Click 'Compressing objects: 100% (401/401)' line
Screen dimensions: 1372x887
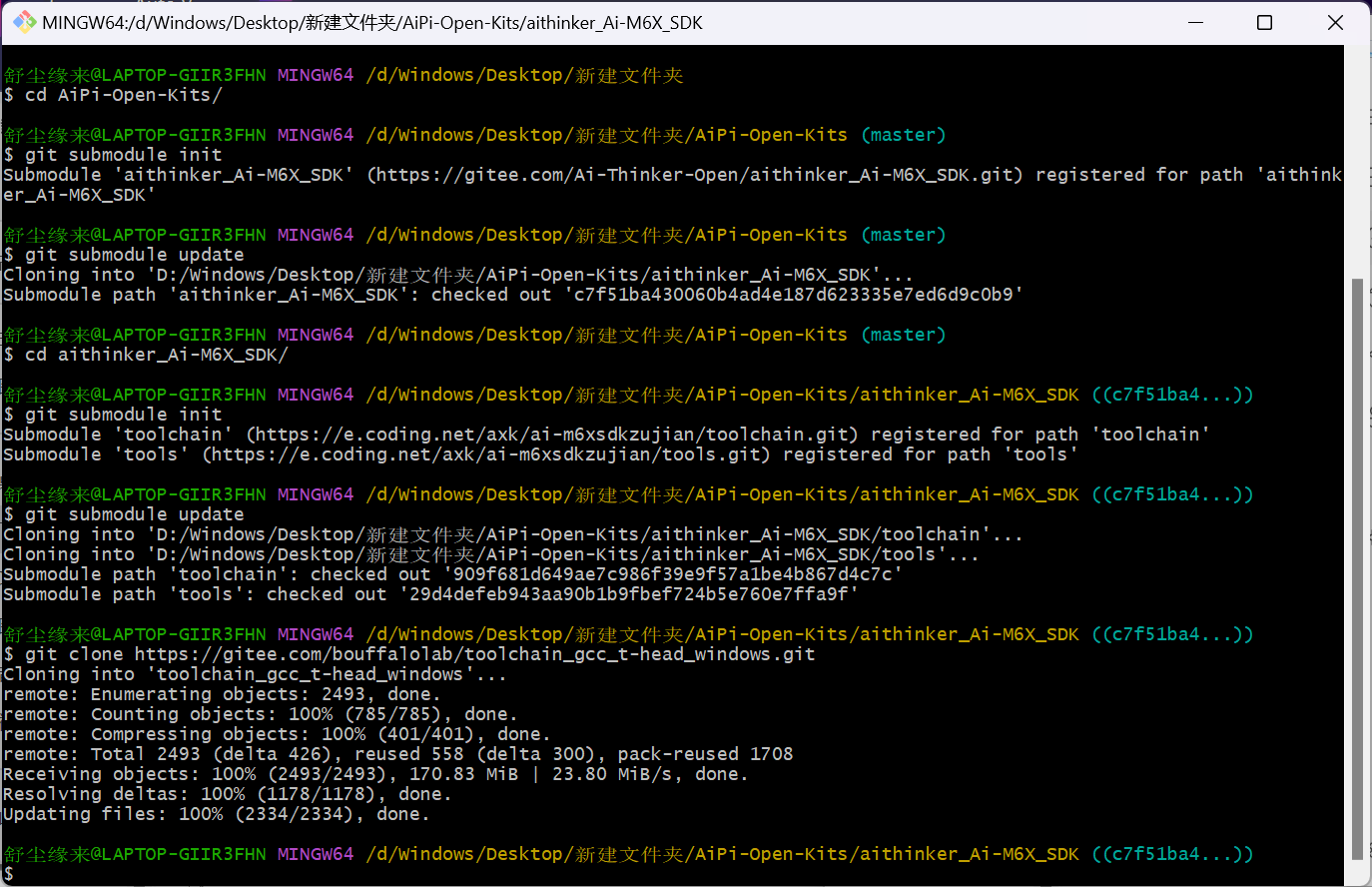click(x=277, y=734)
